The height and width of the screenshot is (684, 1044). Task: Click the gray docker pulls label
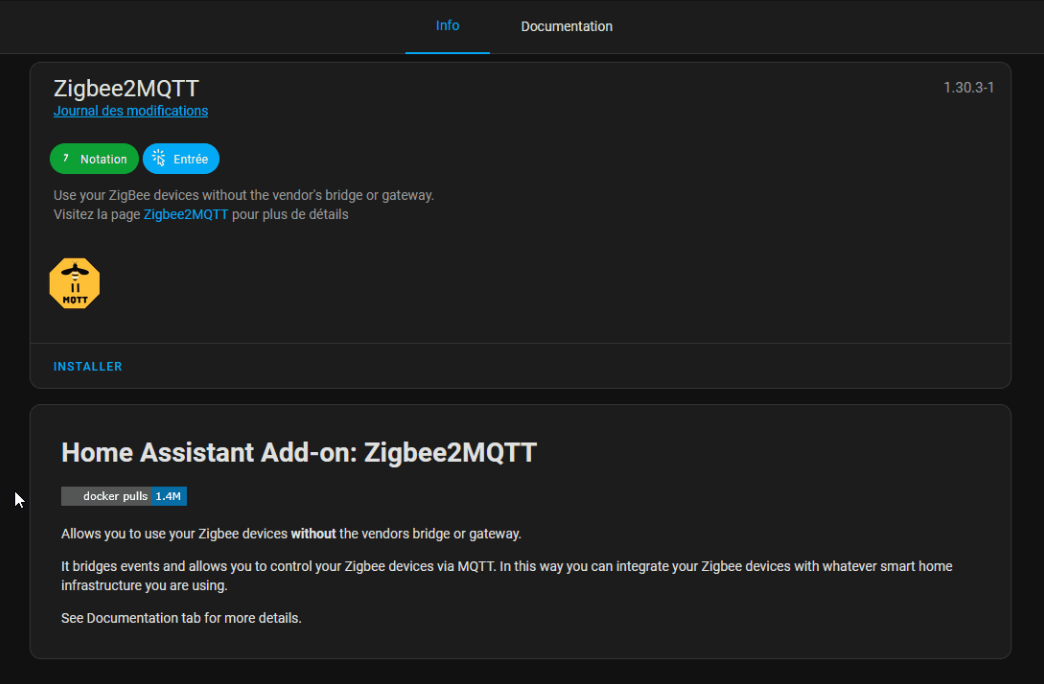click(x=110, y=496)
